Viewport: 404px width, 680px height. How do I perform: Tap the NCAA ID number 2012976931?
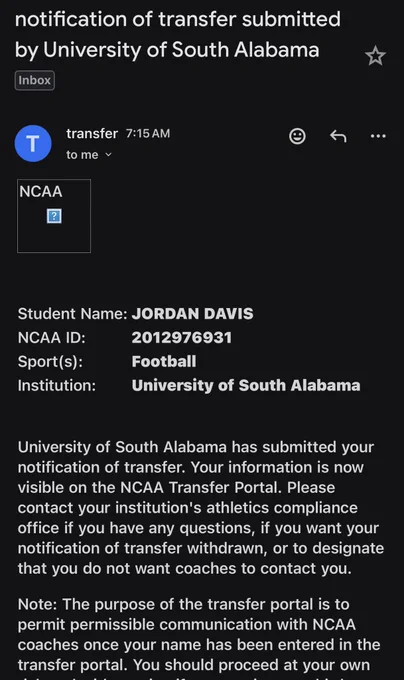tap(182, 337)
